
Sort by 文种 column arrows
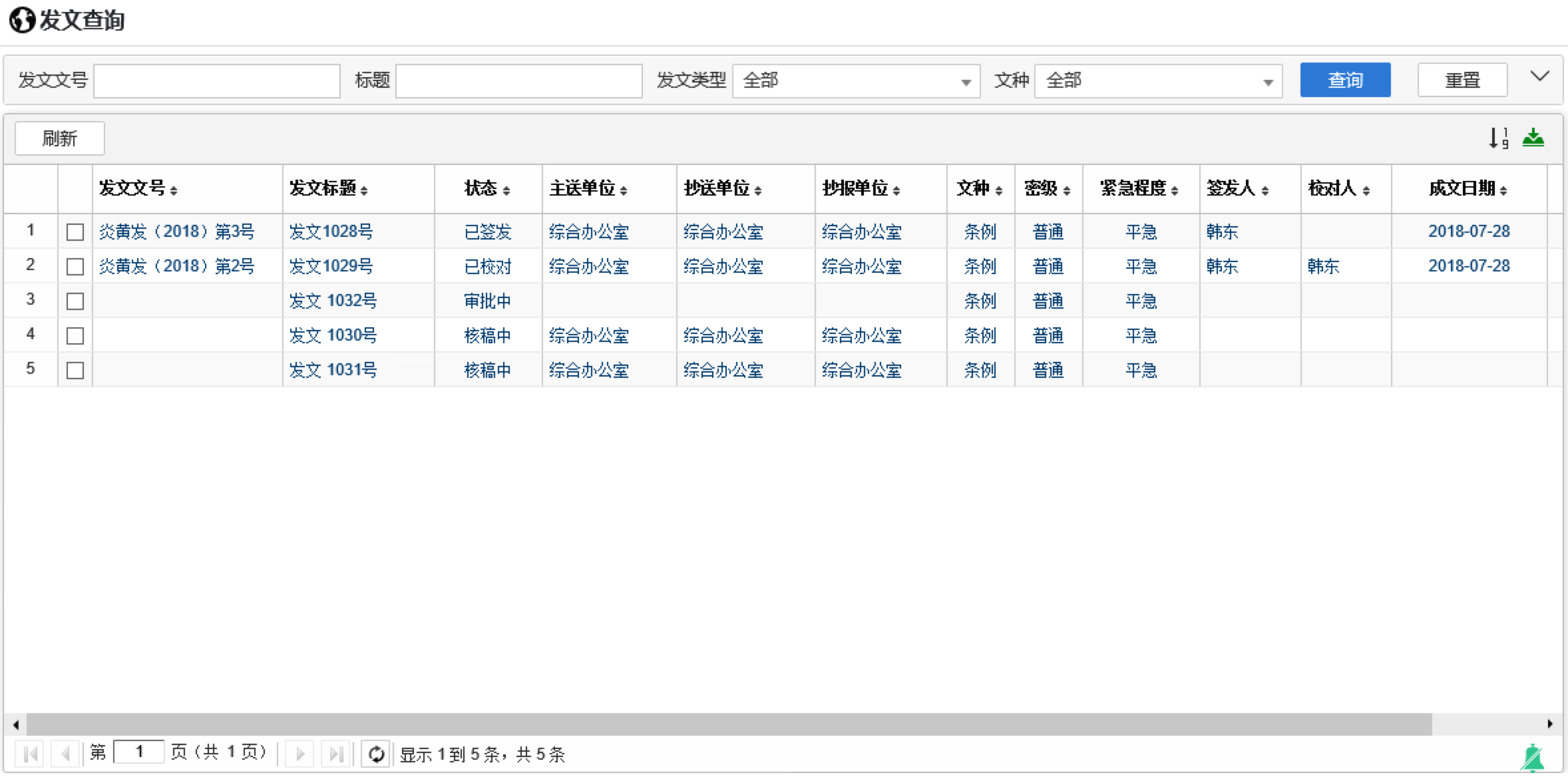[x=999, y=190]
